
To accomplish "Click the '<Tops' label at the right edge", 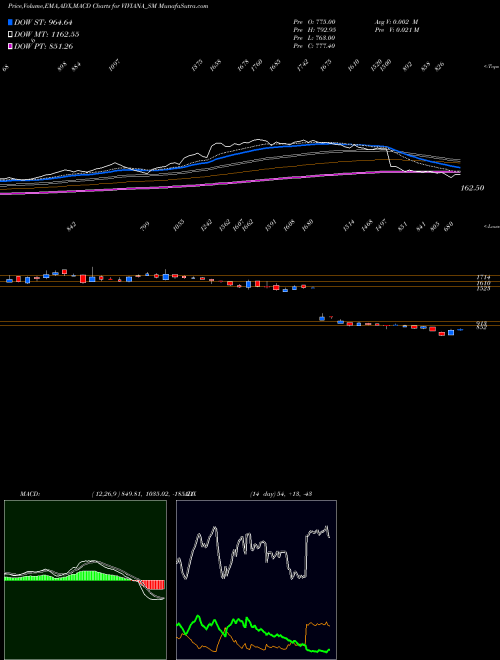I will click(x=491, y=67).
